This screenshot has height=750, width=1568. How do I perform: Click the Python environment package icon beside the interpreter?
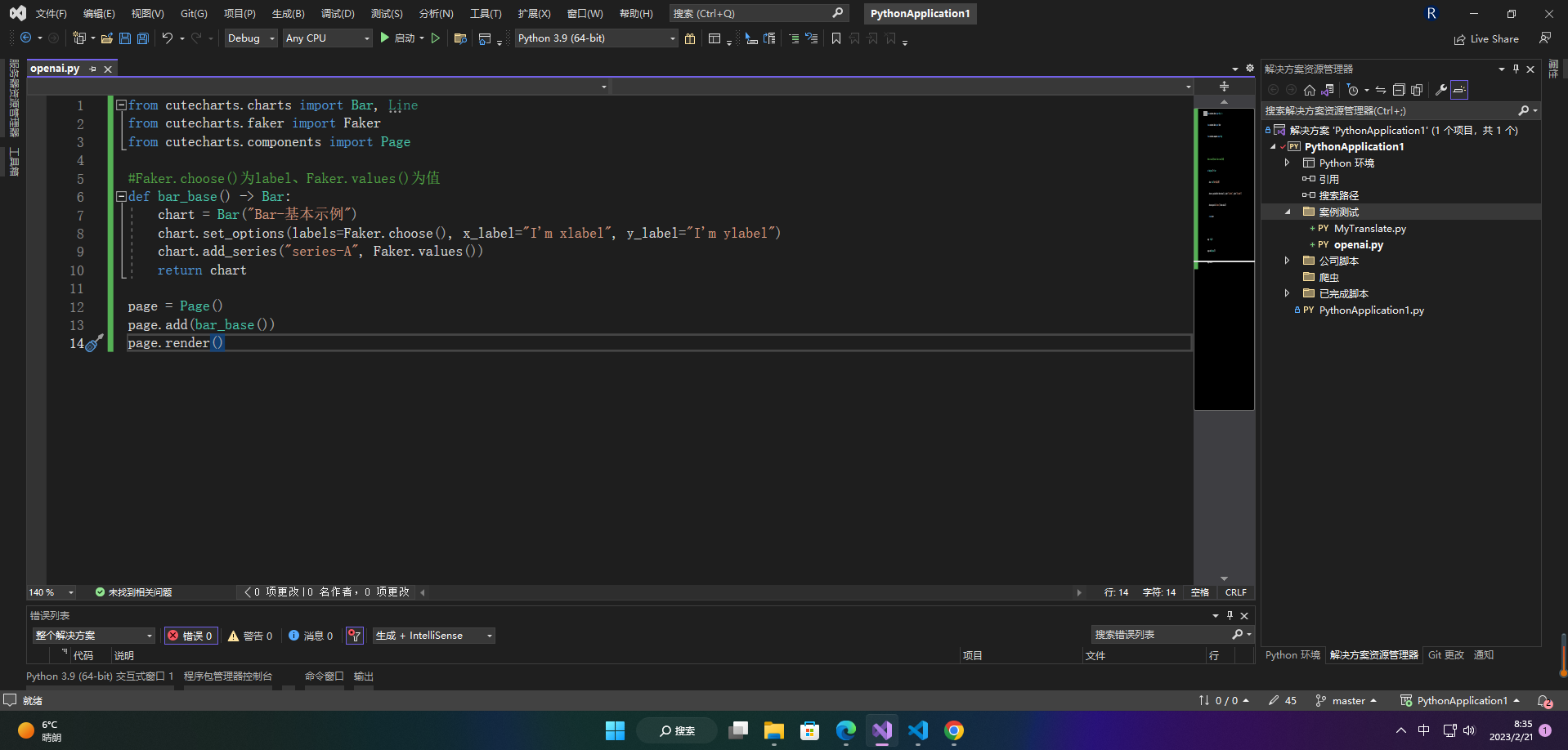tap(690, 38)
